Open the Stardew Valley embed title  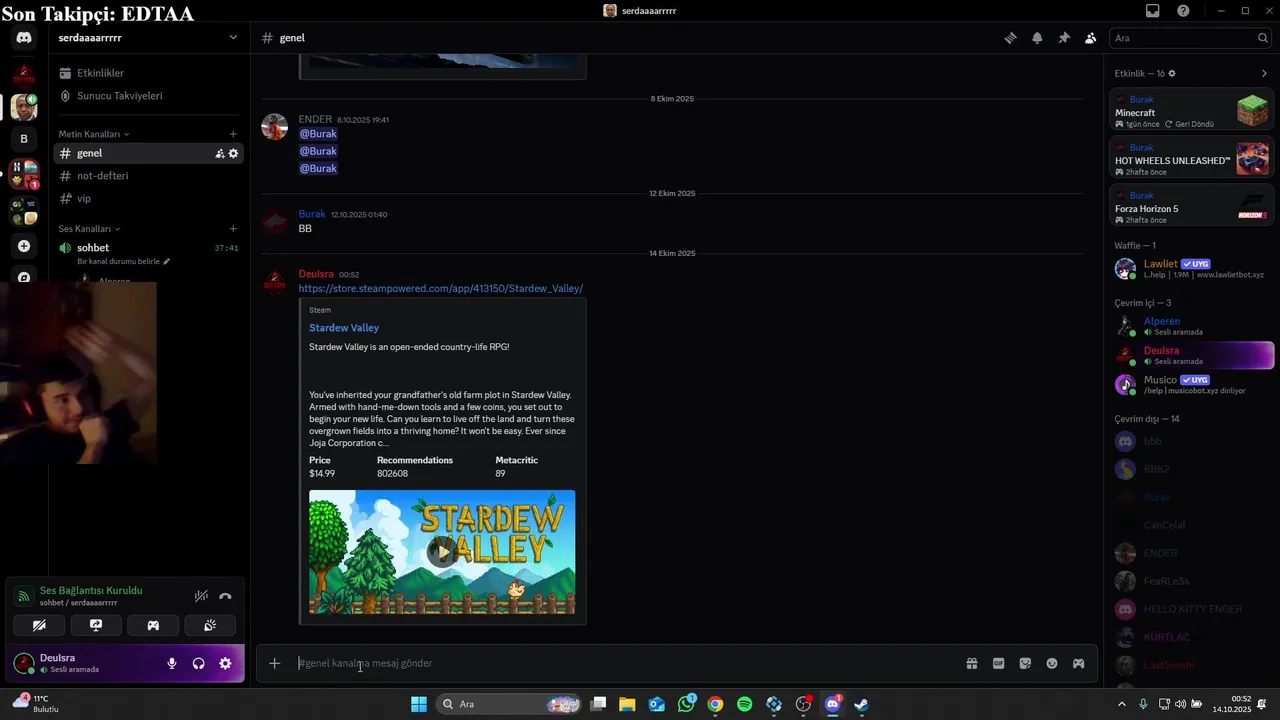[x=344, y=328]
